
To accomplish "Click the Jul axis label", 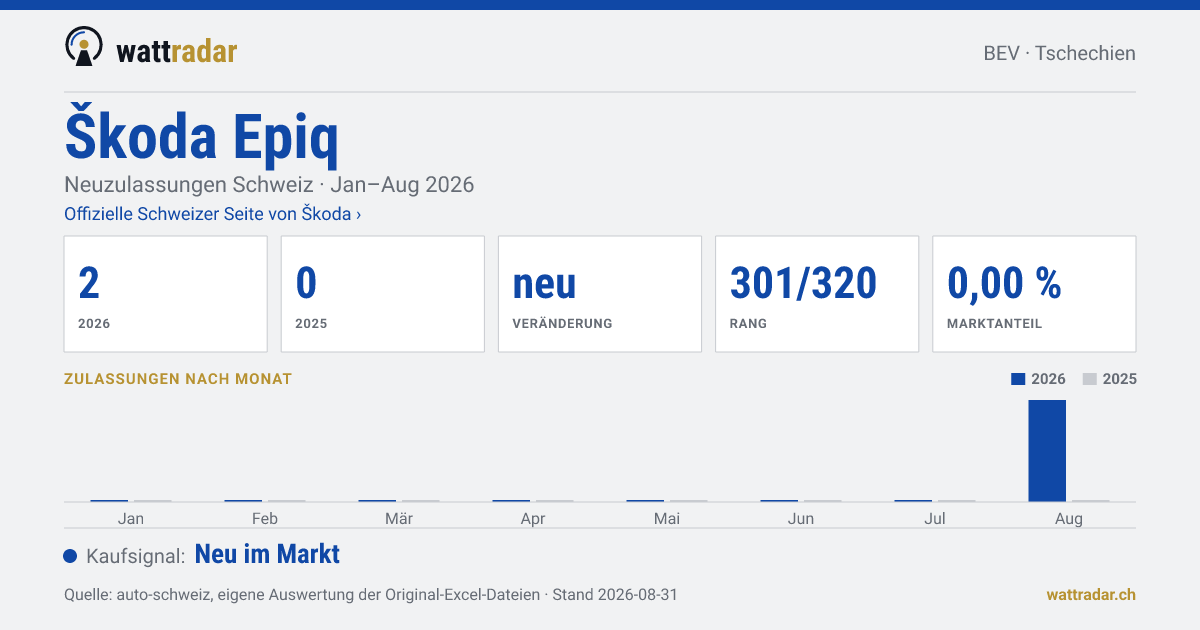I will (935, 518).
